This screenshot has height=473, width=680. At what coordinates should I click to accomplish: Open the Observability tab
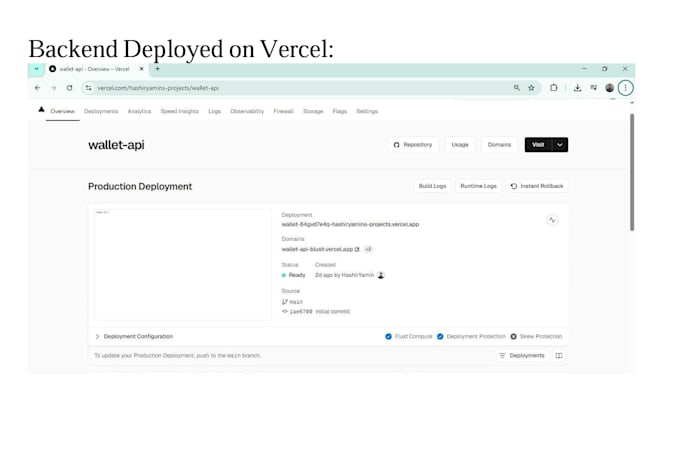pyautogui.click(x=247, y=111)
